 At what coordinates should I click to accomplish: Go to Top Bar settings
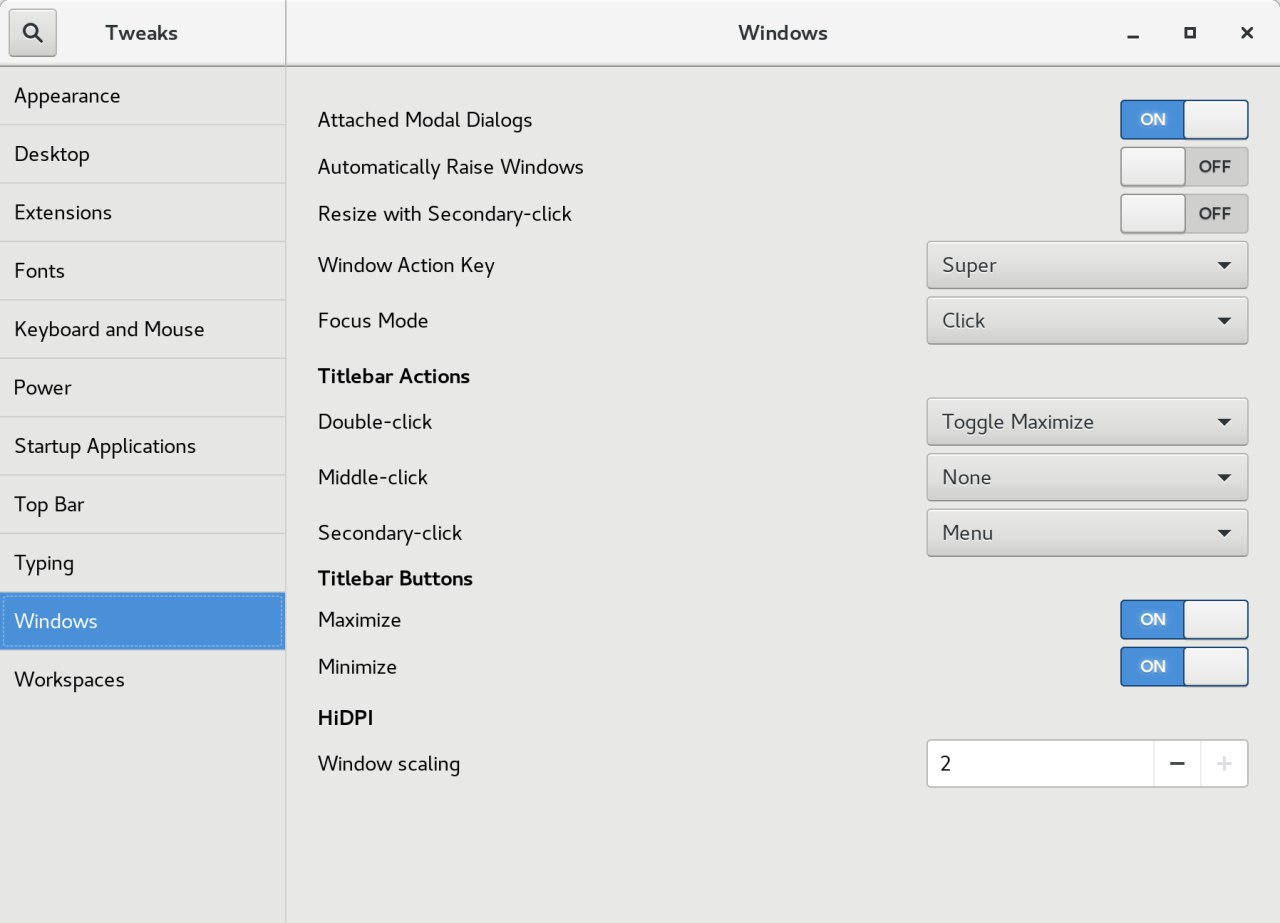click(x=142, y=505)
